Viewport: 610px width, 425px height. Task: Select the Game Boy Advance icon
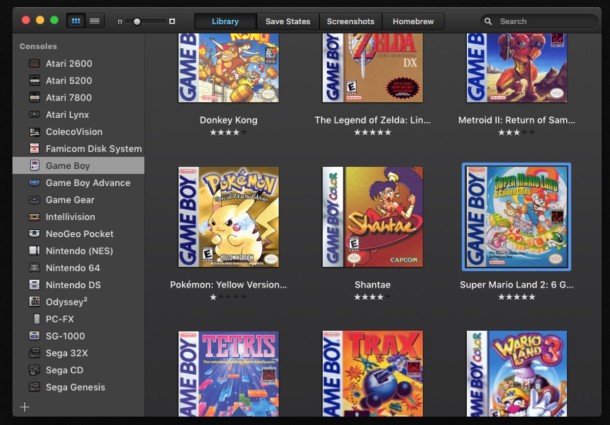point(34,183)
